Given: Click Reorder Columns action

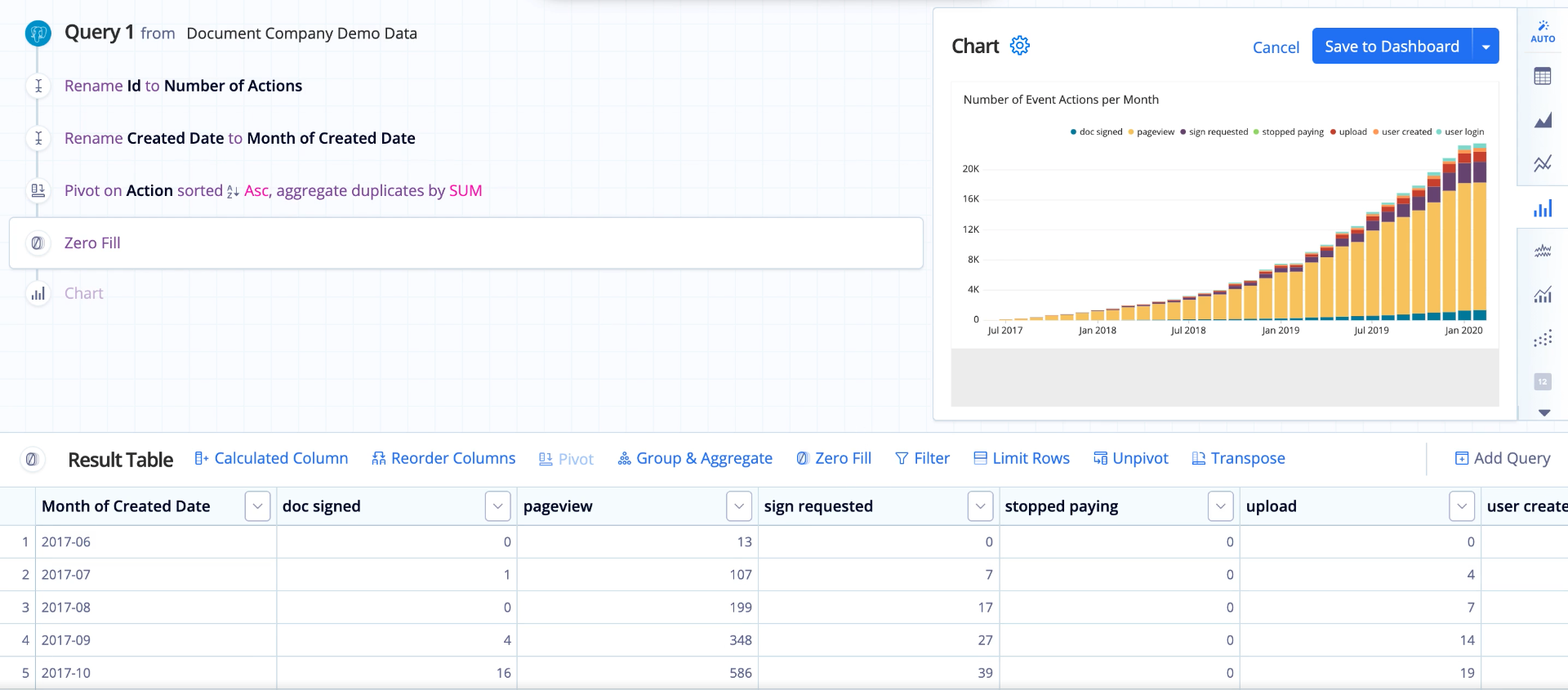Looking at the screenshot, I should [x=443, y=458].
